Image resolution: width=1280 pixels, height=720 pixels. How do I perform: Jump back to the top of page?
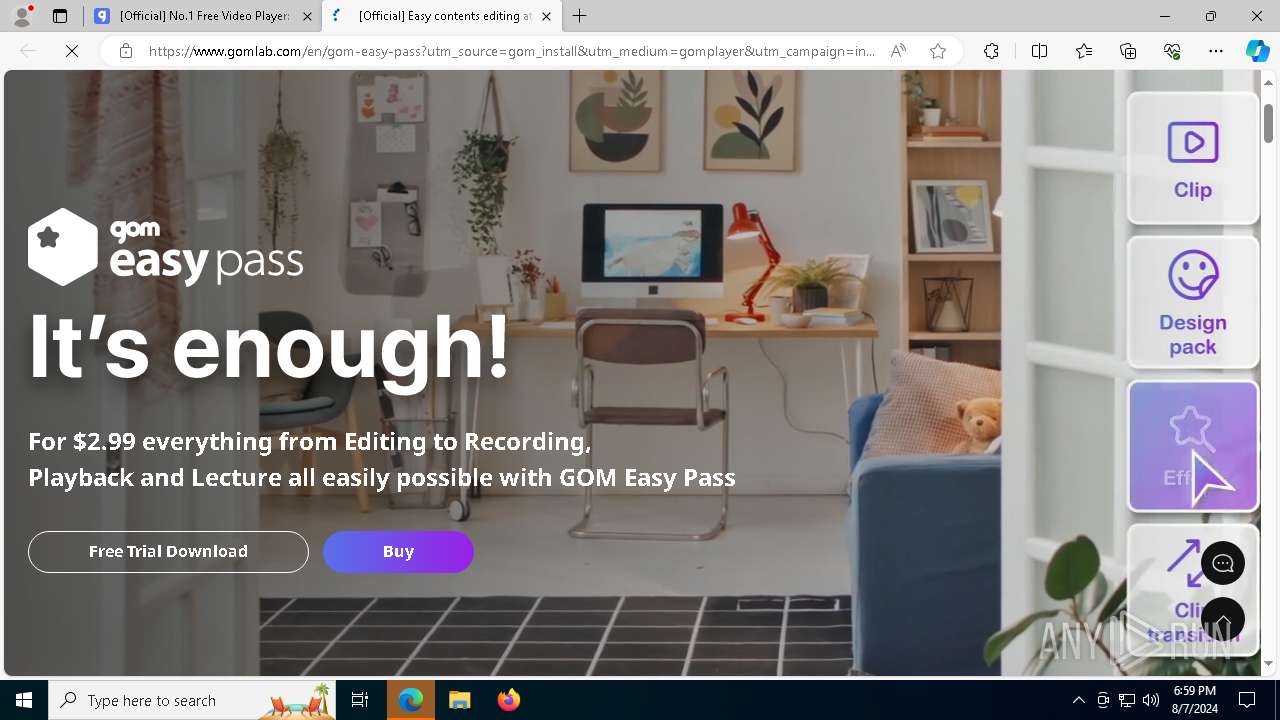click(x=1223, y=620)
